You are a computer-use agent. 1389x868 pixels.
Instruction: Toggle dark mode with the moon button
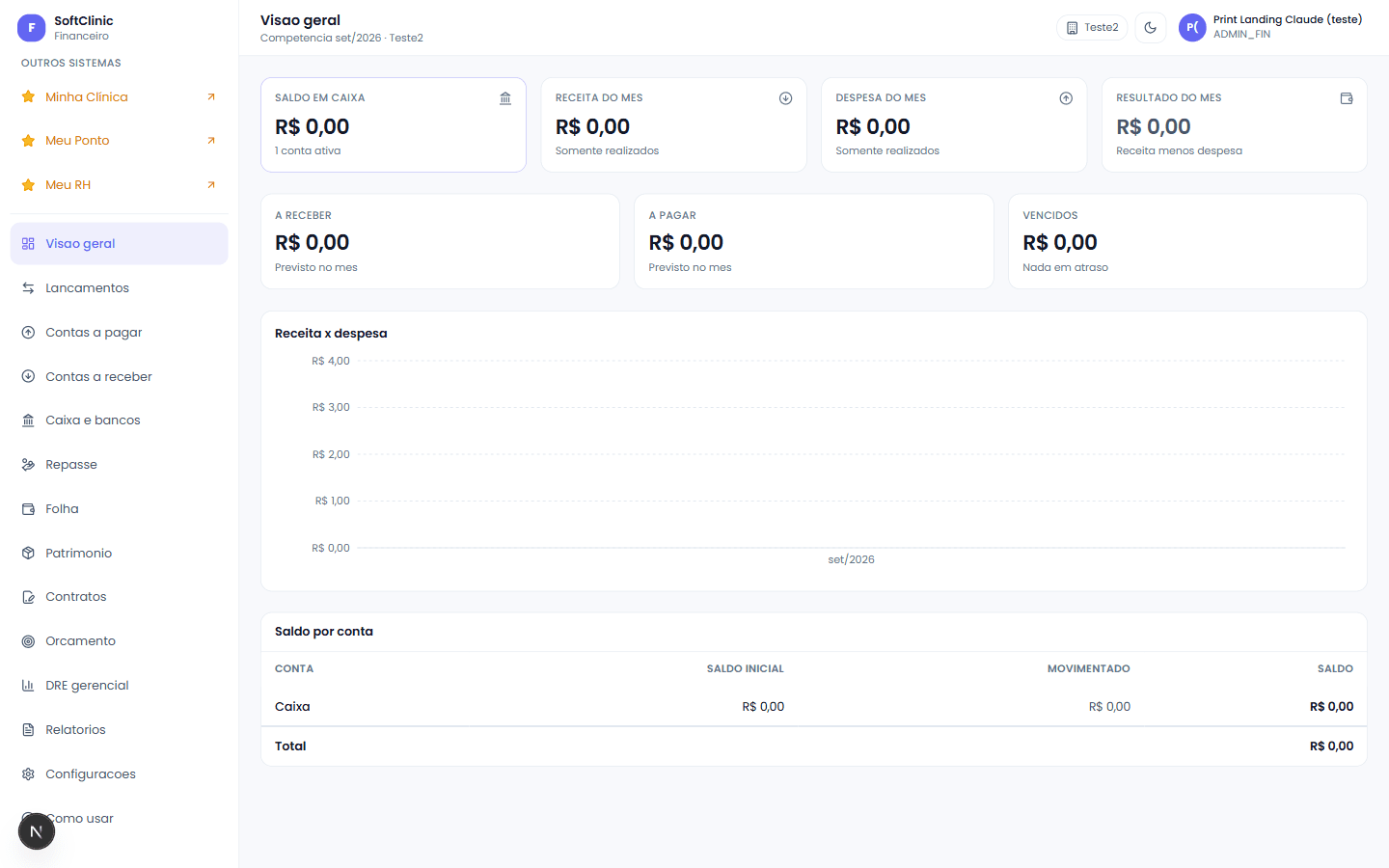[1151, 28]
